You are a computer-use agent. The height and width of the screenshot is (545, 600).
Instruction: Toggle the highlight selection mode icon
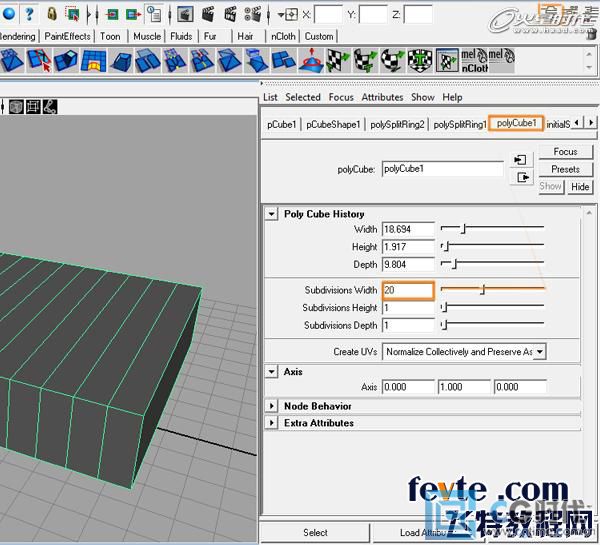click(72, 14)
